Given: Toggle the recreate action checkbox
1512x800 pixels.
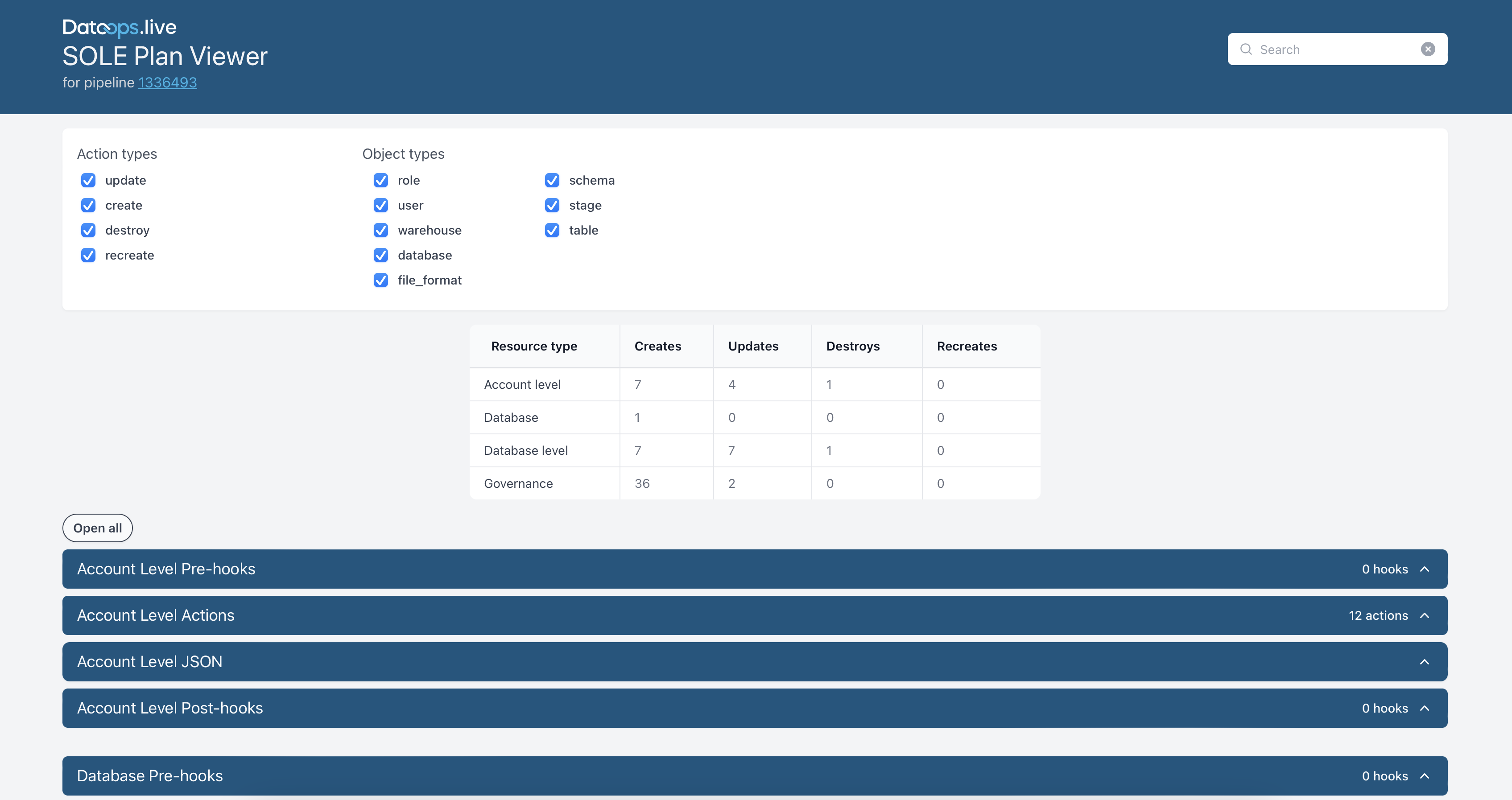Looking at the screenshot, I should 88,256.
